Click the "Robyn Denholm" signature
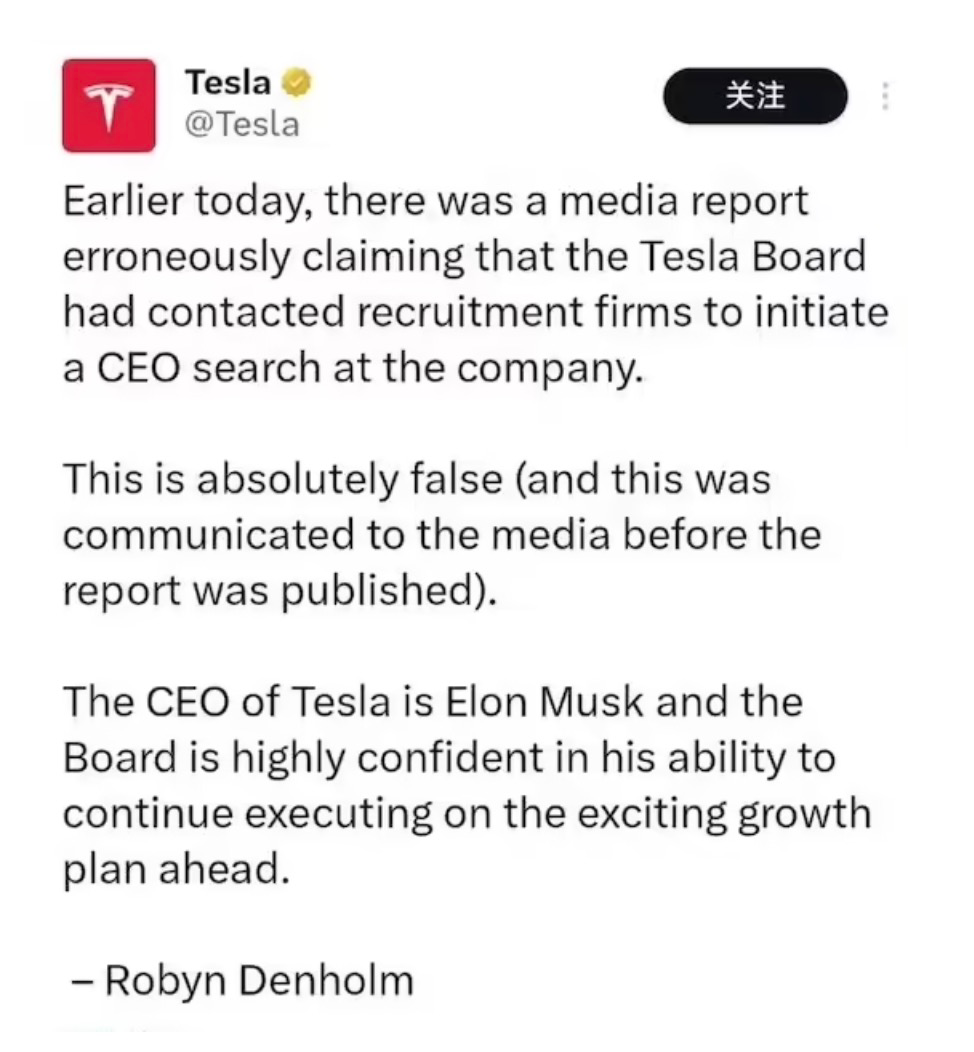974x1052 pixels. tap(257, 979)
